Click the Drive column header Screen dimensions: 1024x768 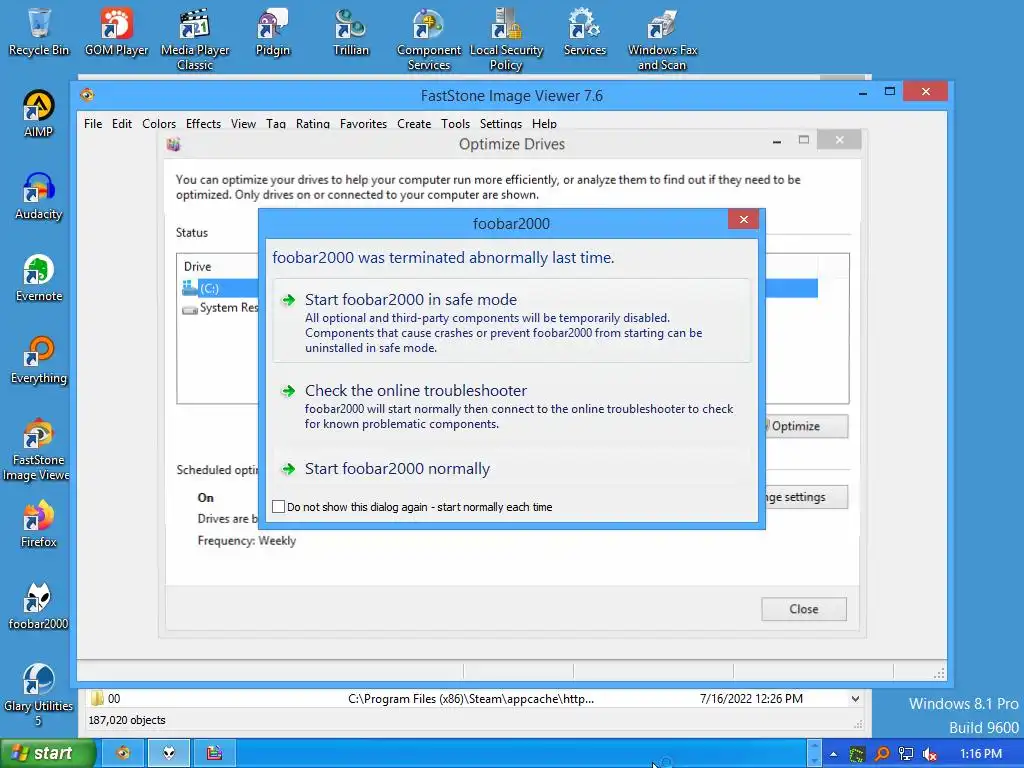coord(197,266)
